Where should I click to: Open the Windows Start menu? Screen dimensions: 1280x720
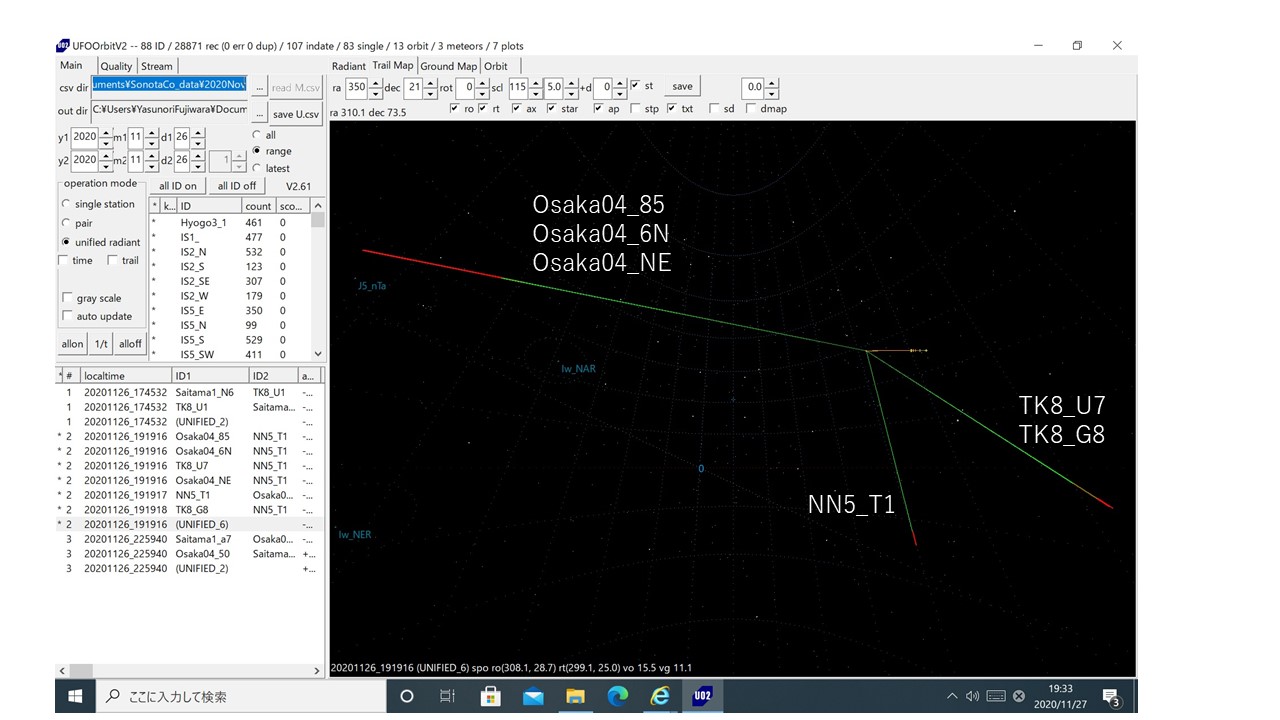74,695
